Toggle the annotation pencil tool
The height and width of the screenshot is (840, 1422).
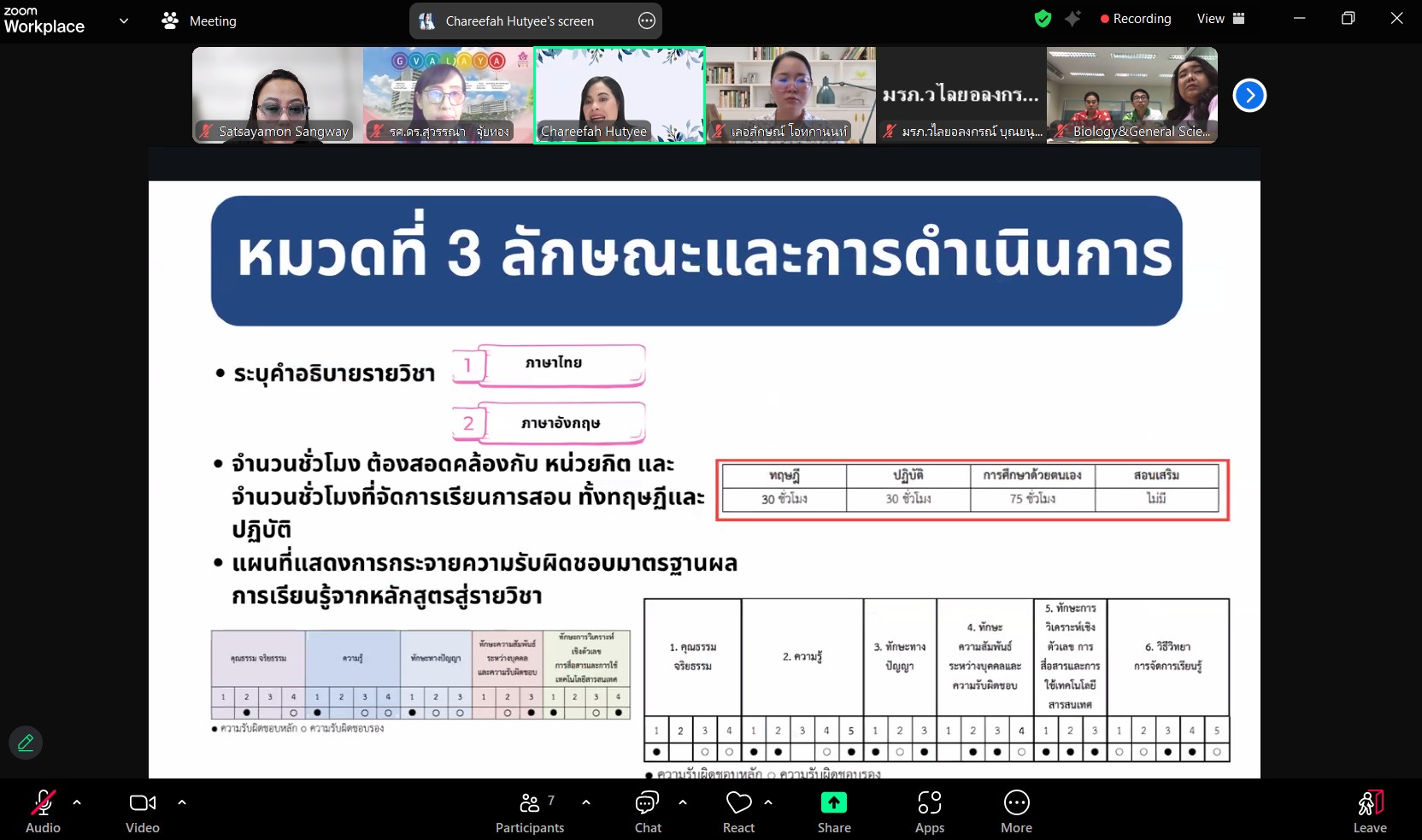25,743
